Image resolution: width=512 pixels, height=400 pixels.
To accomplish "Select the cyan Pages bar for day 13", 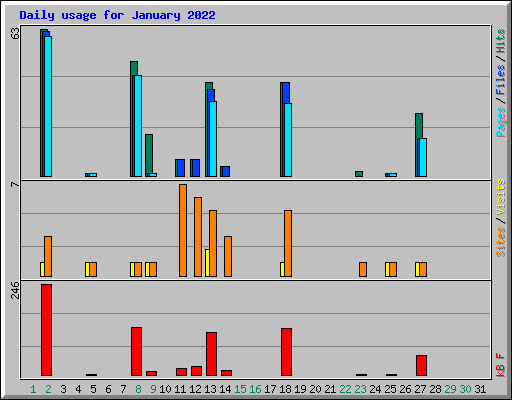I will [213, 139].
